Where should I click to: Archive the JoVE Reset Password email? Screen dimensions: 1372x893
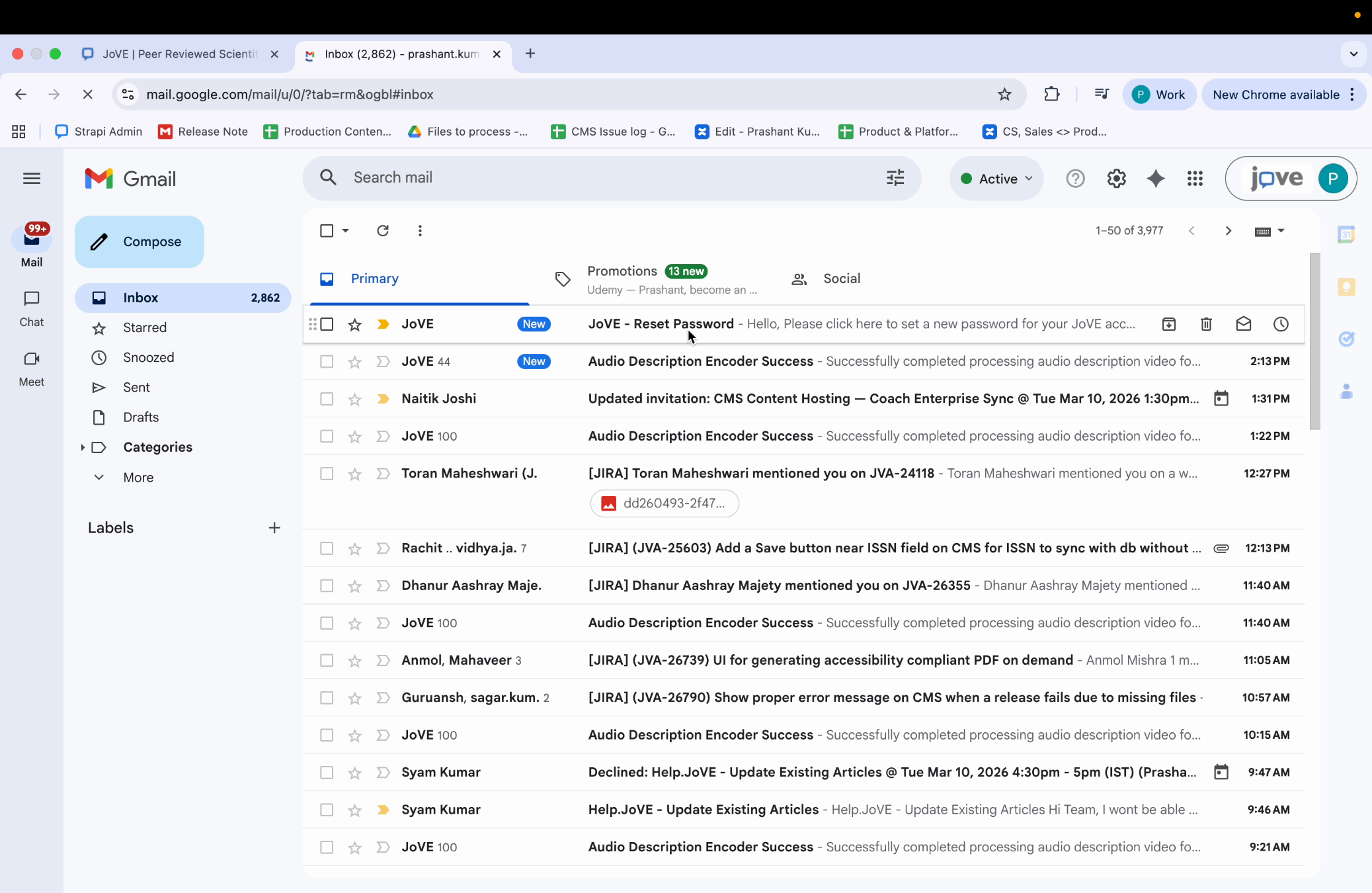point(1168,324)
